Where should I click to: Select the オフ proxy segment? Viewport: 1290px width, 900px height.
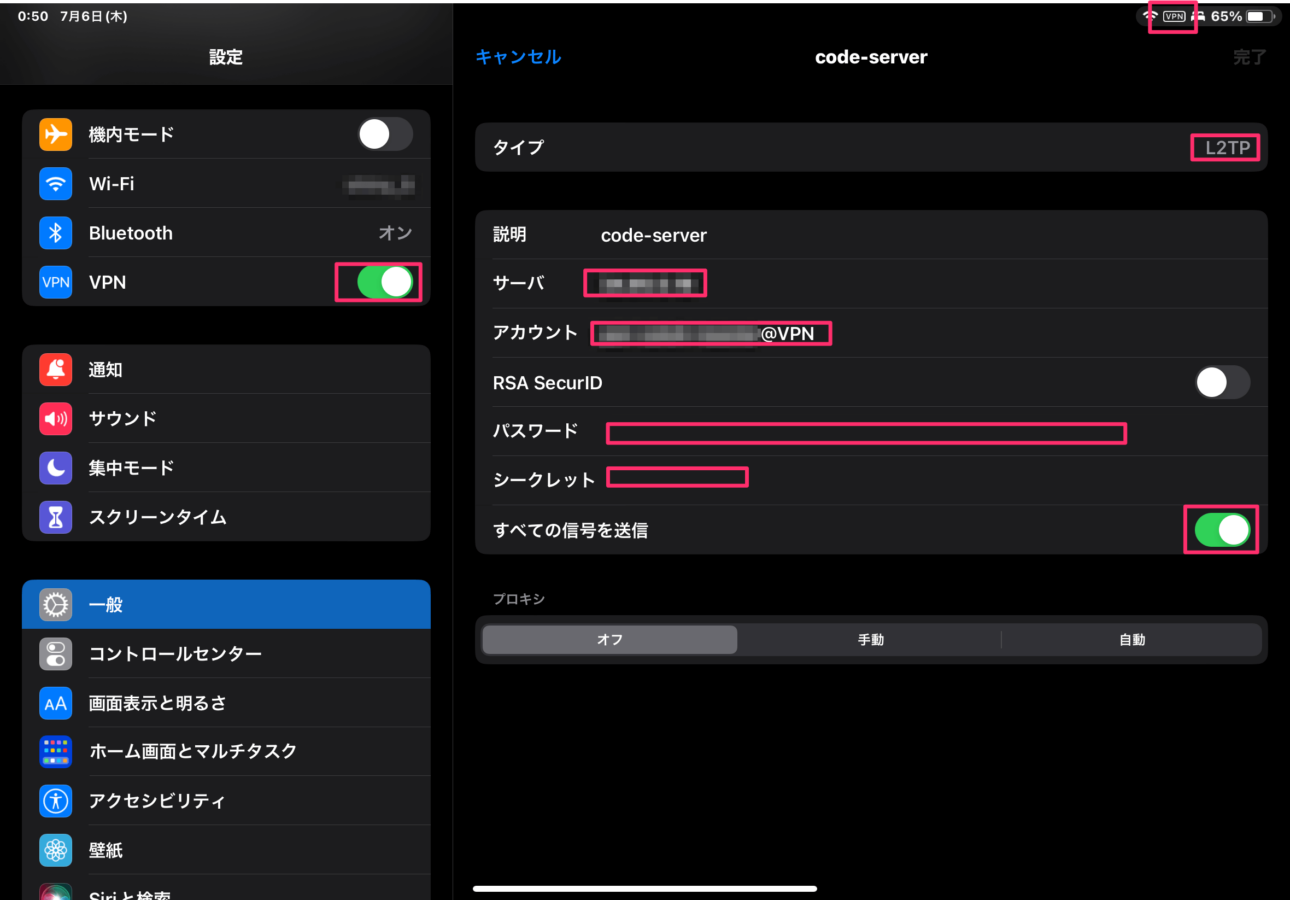(610, 640)
